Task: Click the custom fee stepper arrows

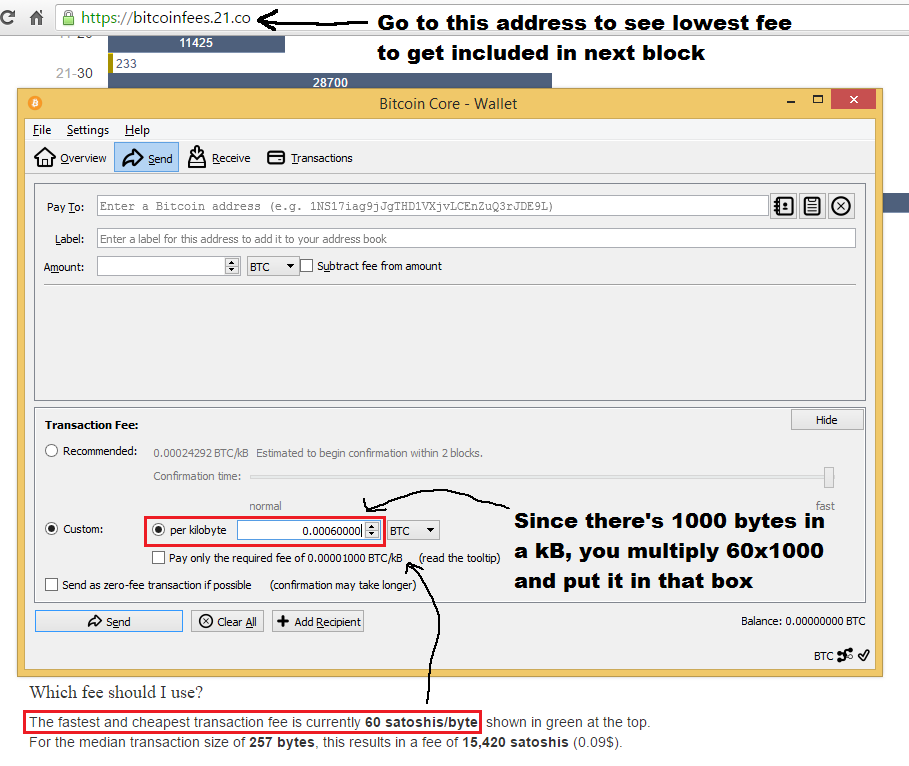Action: pos(372,530)
